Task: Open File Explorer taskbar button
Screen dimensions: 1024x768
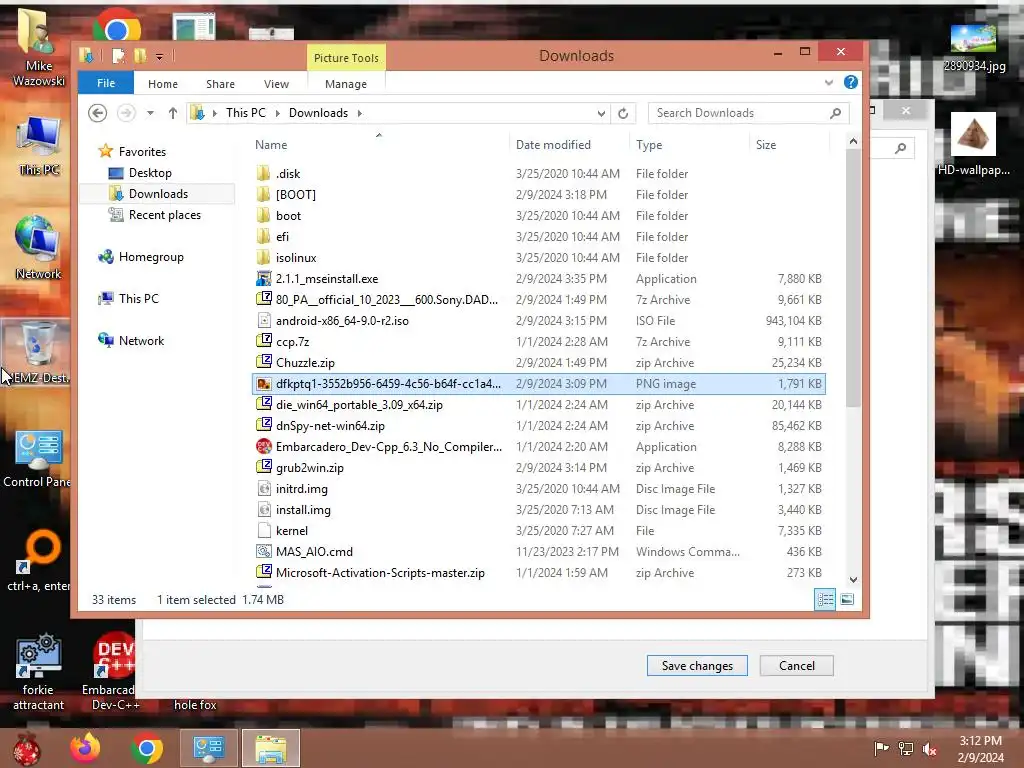Action: 270,748
